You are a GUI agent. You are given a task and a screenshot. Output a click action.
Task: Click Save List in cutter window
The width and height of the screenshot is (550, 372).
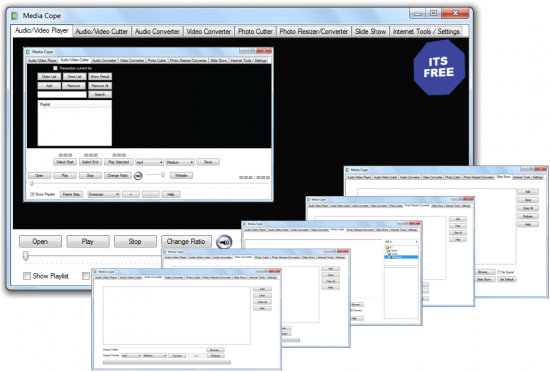(74, 76)
